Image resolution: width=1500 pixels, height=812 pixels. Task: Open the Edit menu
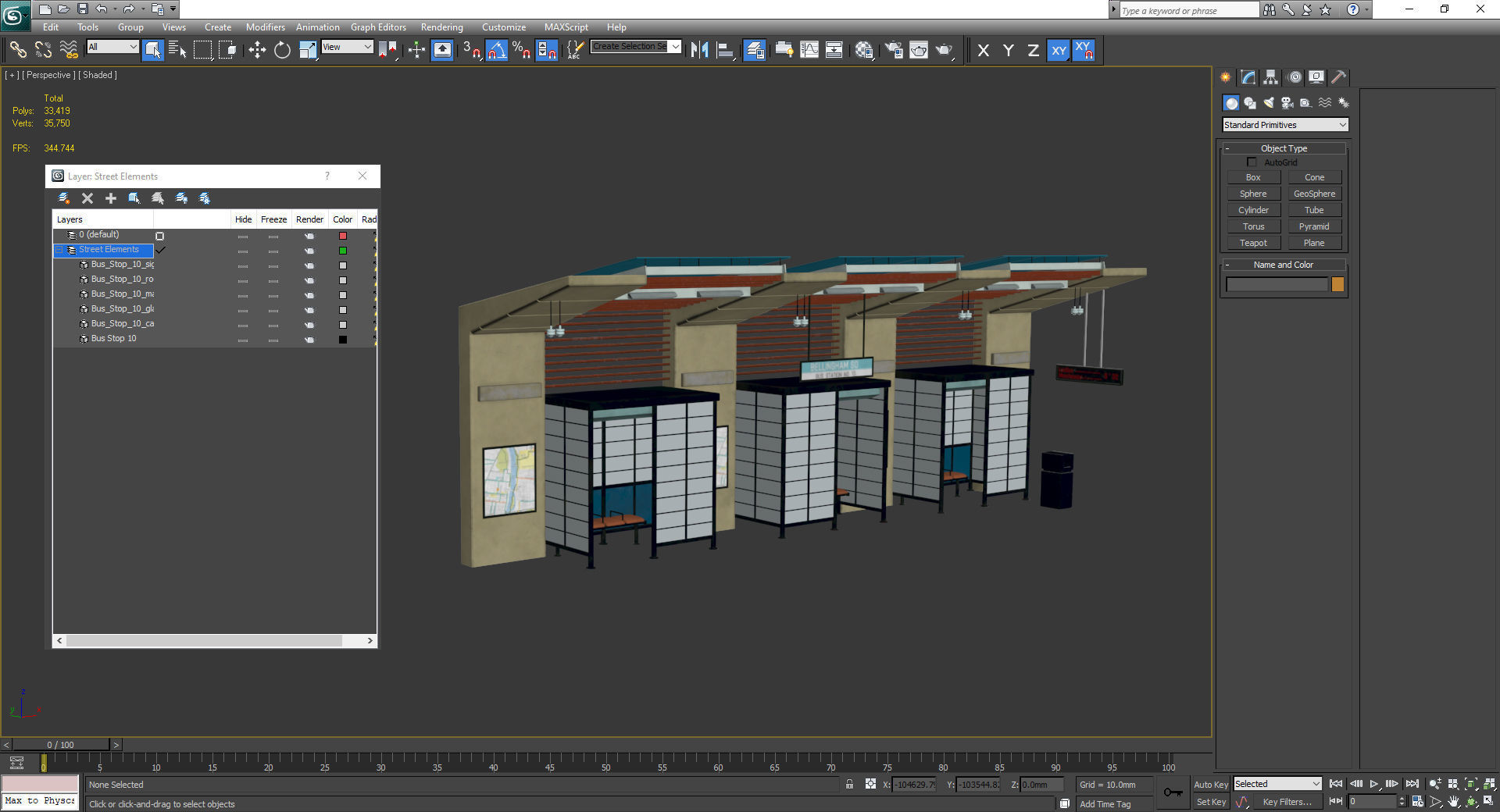pyautogui.click(x=51, y=27)
